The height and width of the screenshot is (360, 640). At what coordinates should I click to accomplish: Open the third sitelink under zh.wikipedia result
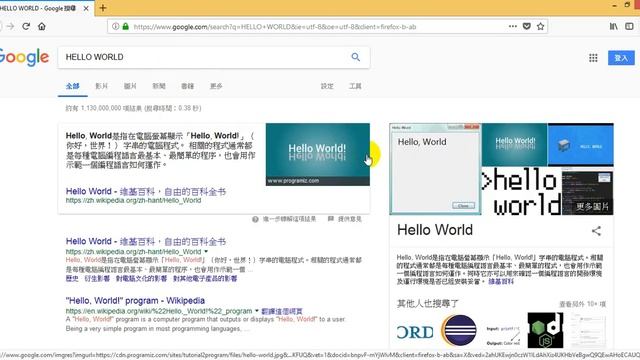coord(141,278)
